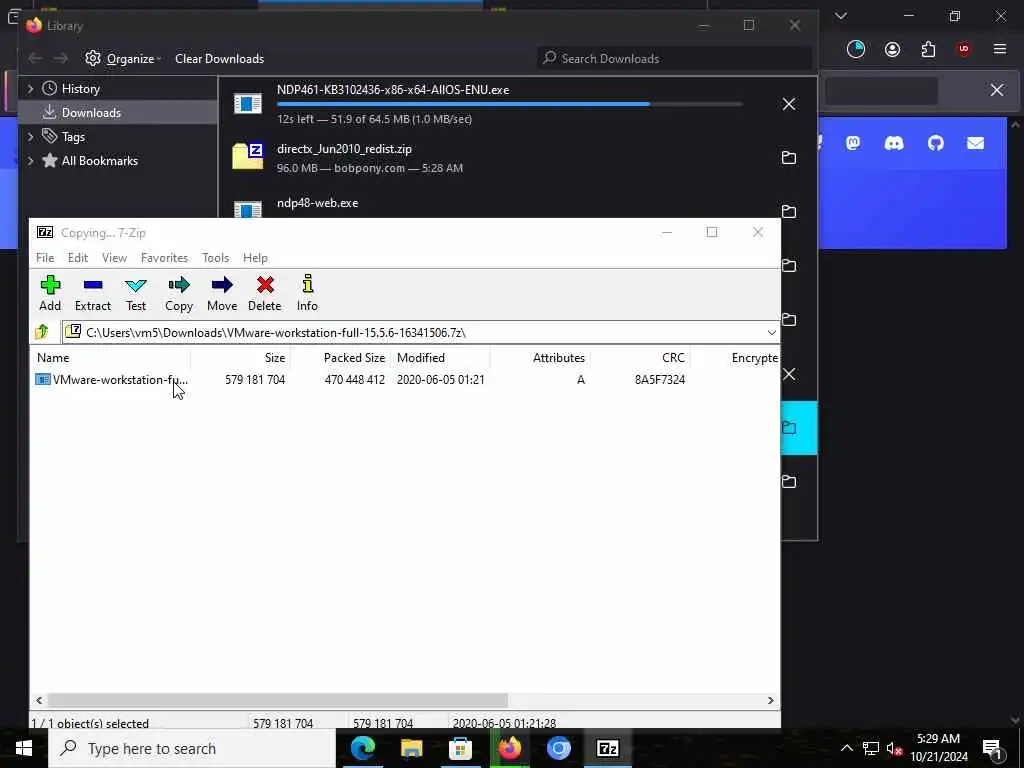This screenshot has height=768, width=1024.
Task: Run Test from the 7-Zip toolbar
Action: 136,293
